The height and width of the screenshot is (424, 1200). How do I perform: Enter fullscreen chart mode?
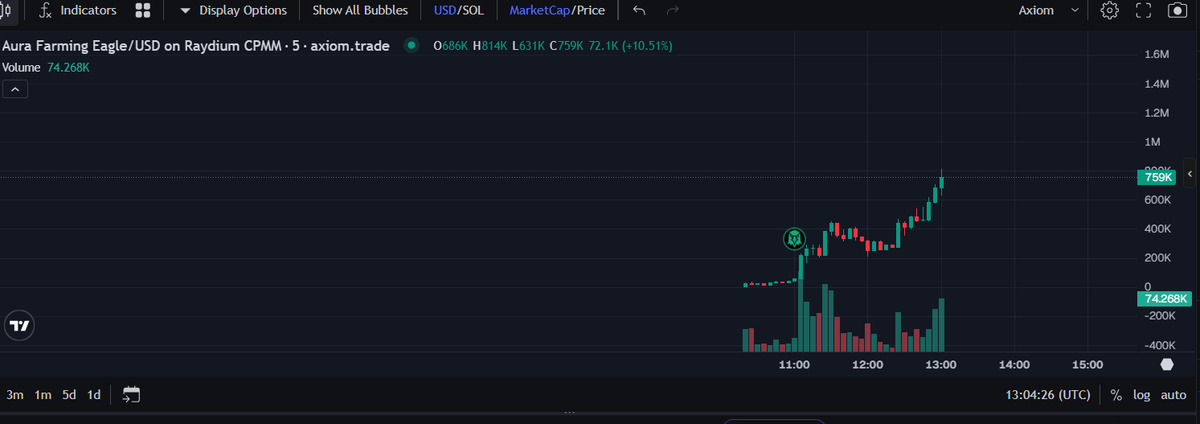[x=1143, y=10]
